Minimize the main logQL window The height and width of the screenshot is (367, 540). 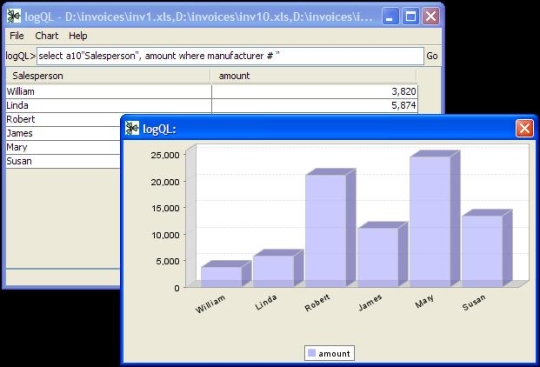(x=390, y=16)
